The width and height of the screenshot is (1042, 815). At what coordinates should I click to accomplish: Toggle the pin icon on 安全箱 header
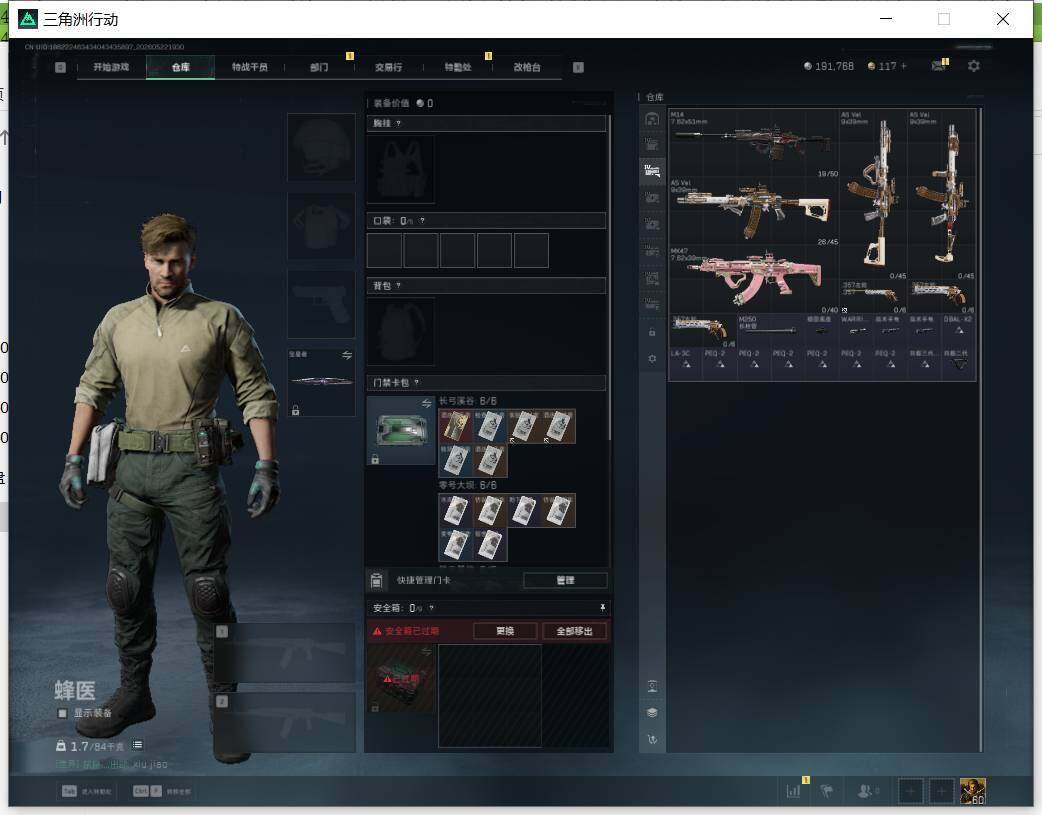(x=602, y=608)
